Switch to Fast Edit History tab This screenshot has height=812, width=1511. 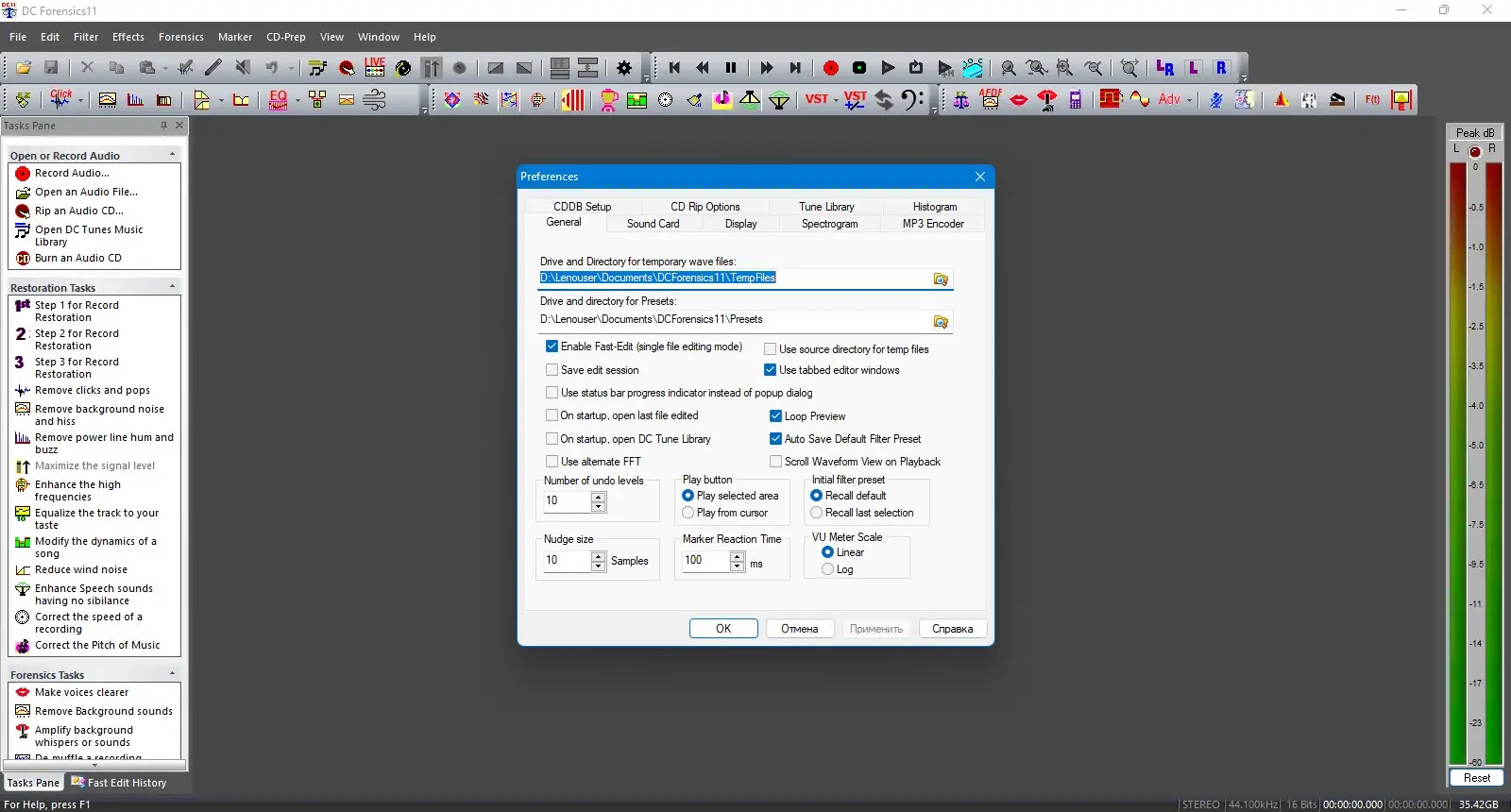(x=119, y=783)
